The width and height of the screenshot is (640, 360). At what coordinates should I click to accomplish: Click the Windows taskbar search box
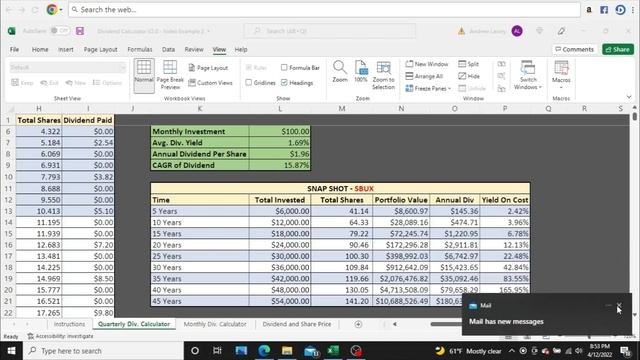[103, 351]
